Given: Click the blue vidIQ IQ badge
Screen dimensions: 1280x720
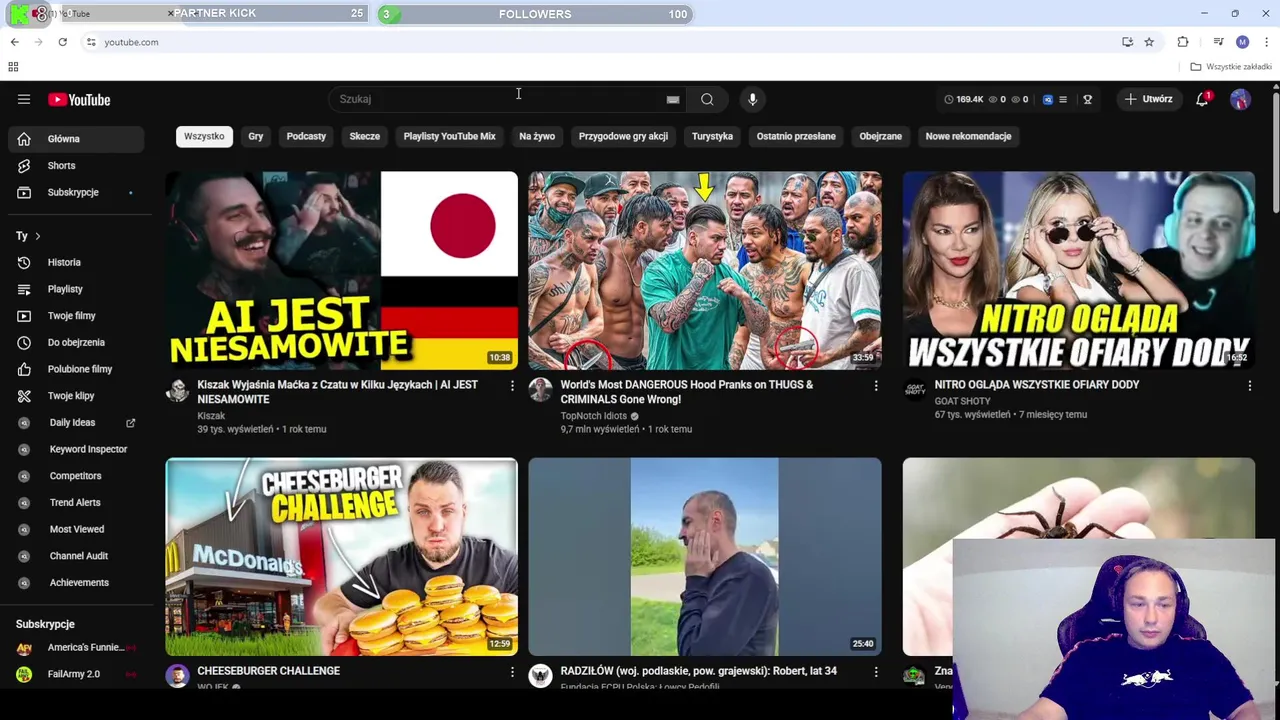Looking at the screenshot, I should point(1048,99).
